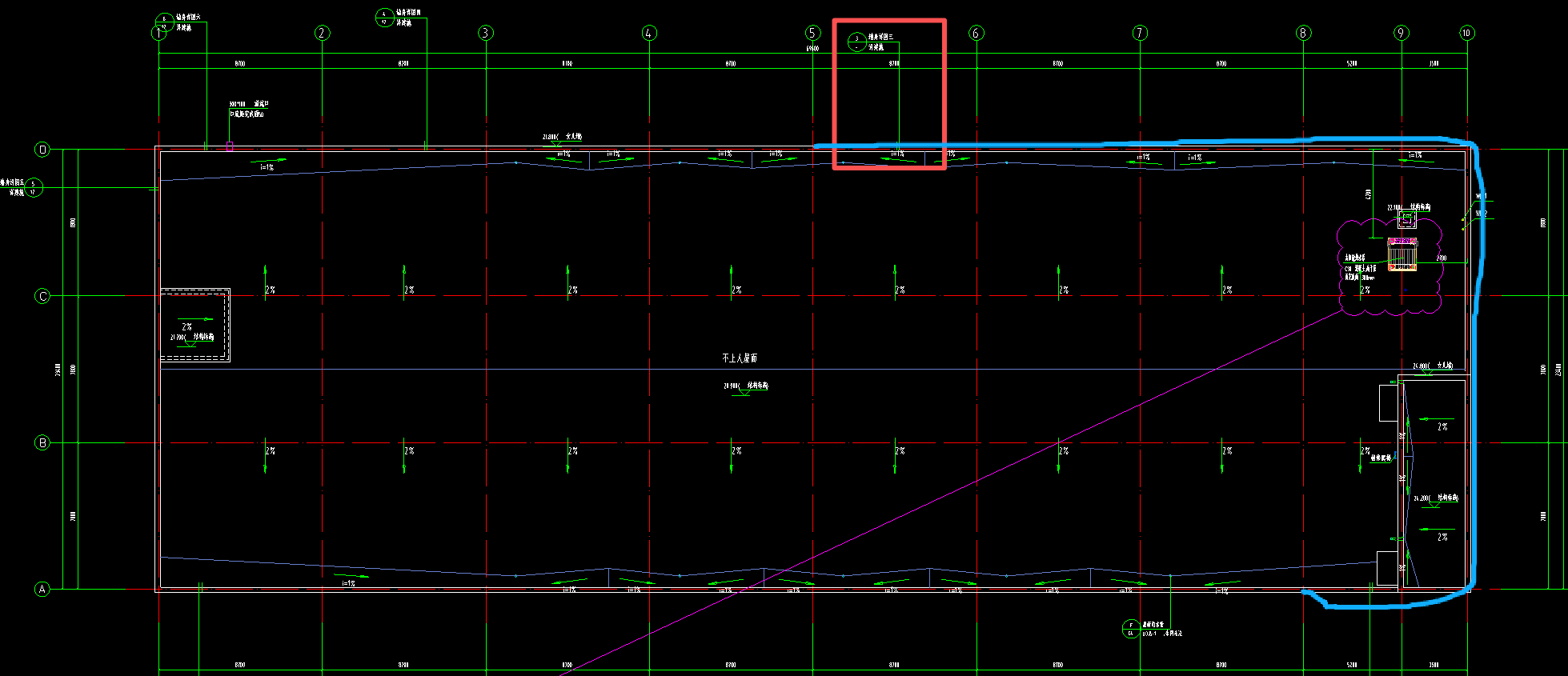1568x676 pixels.
Task: Select the small square symbol above the hatch
Action: point(1407,219)
